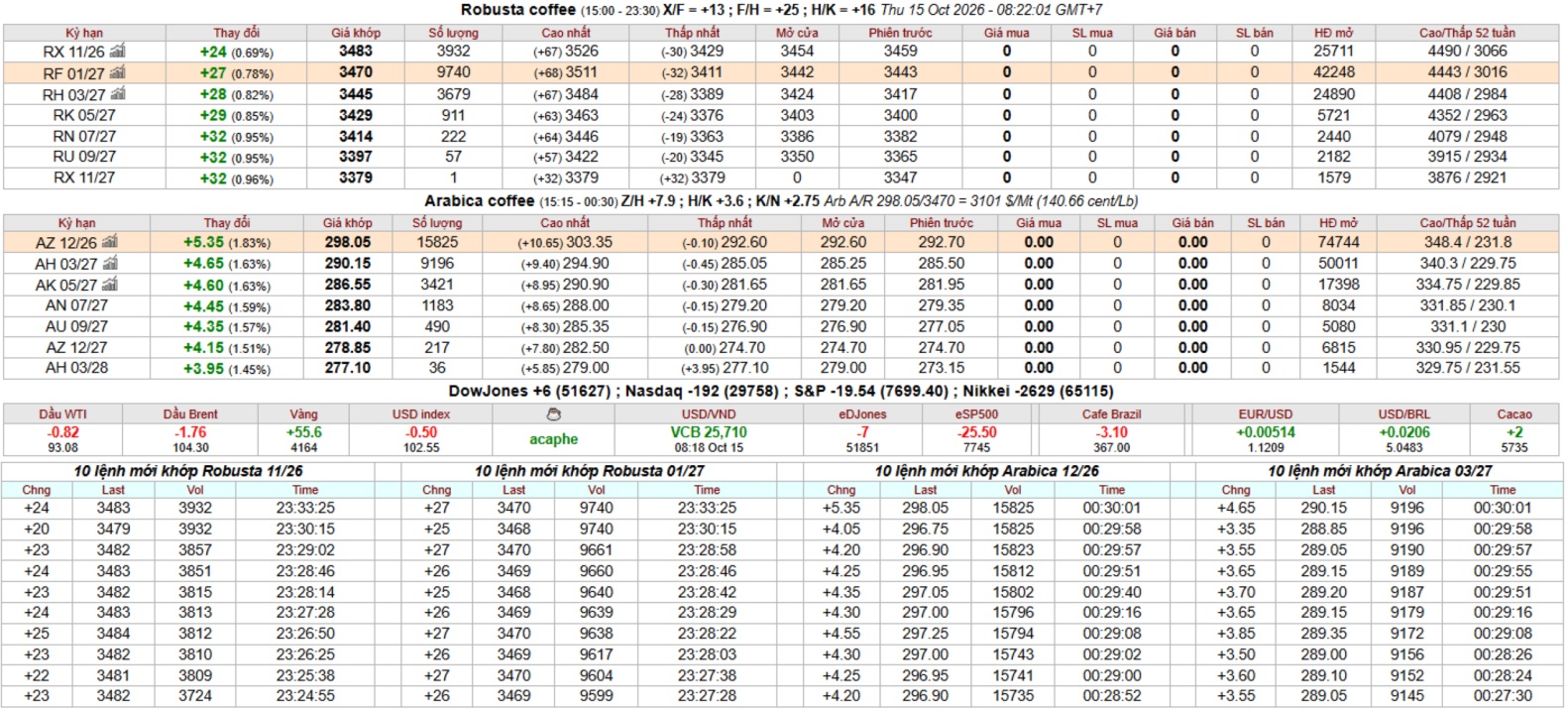
Task: Click the AZ 12/27 contract row label
Action: tap(76, 348)
